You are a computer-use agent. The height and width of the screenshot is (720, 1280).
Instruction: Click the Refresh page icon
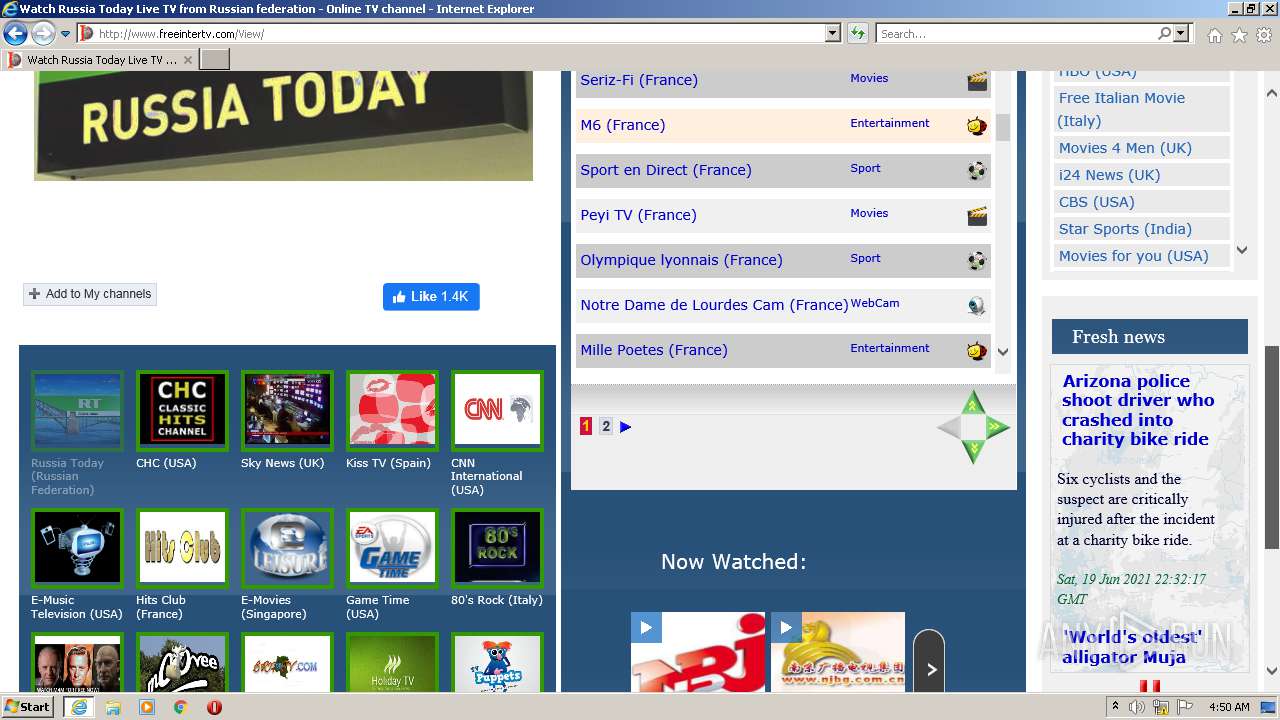[858, 34]
